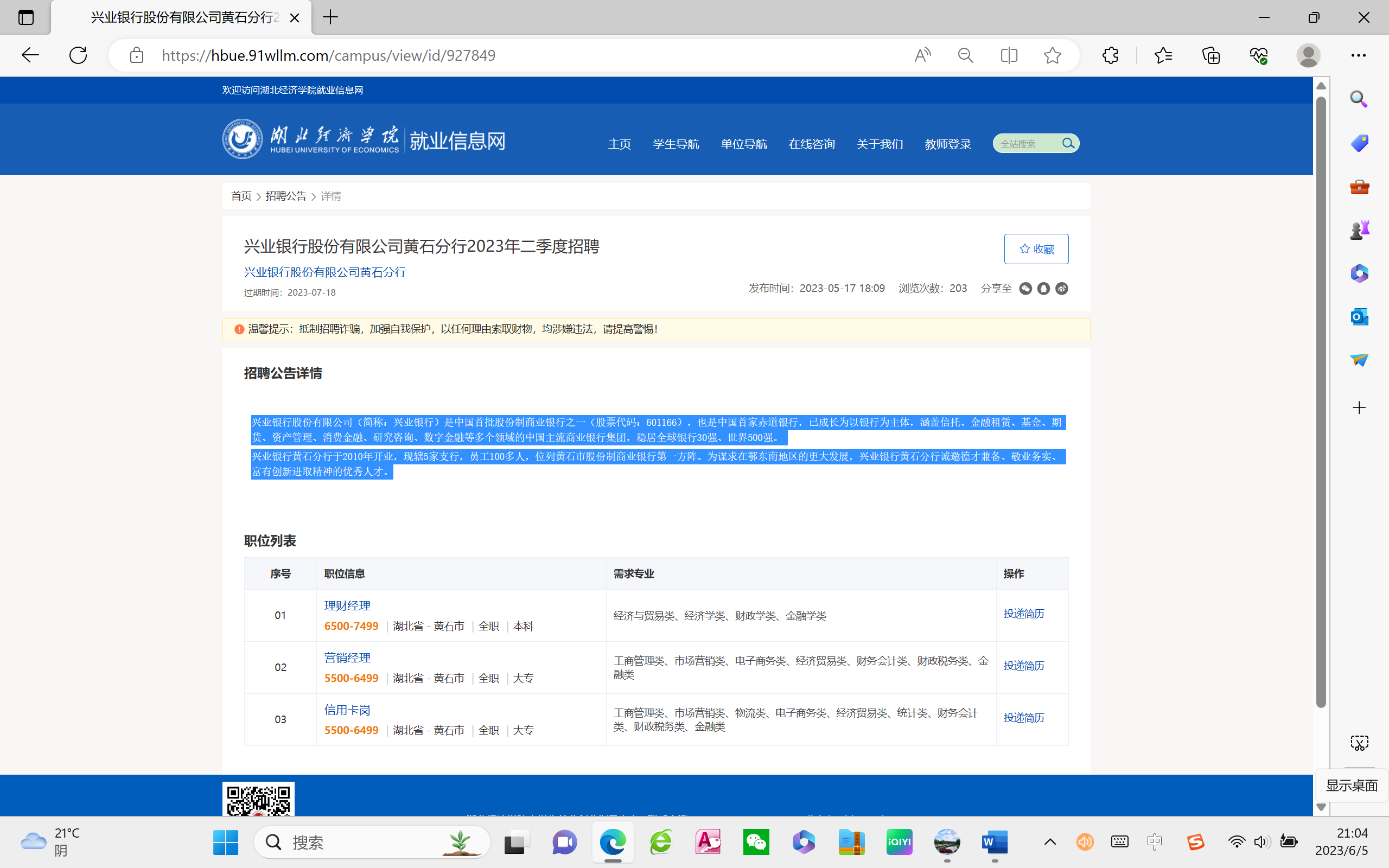Image resolution: width=1389 pixels, height=868 pixels.
Task: Open the Edge sidebar Outlook icon
Action: (1359, 317)
